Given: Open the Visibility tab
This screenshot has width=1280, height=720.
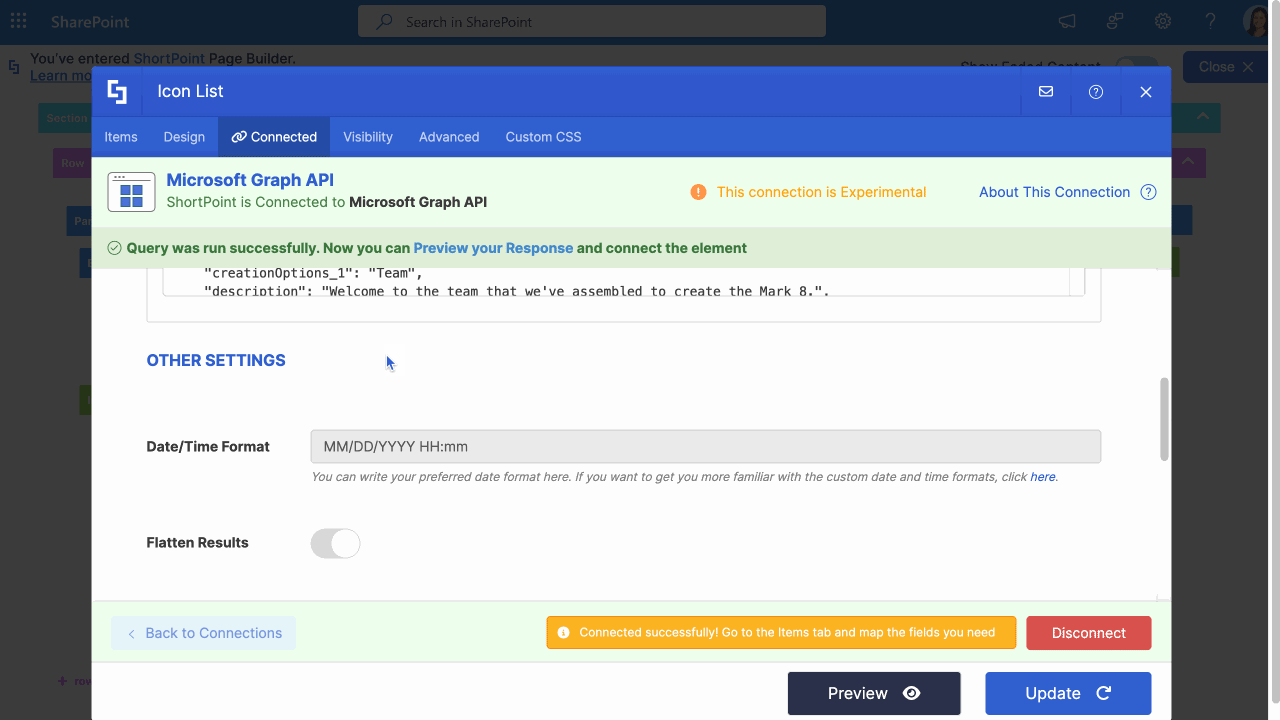Looking at the screenshot, I should [368, 137].
